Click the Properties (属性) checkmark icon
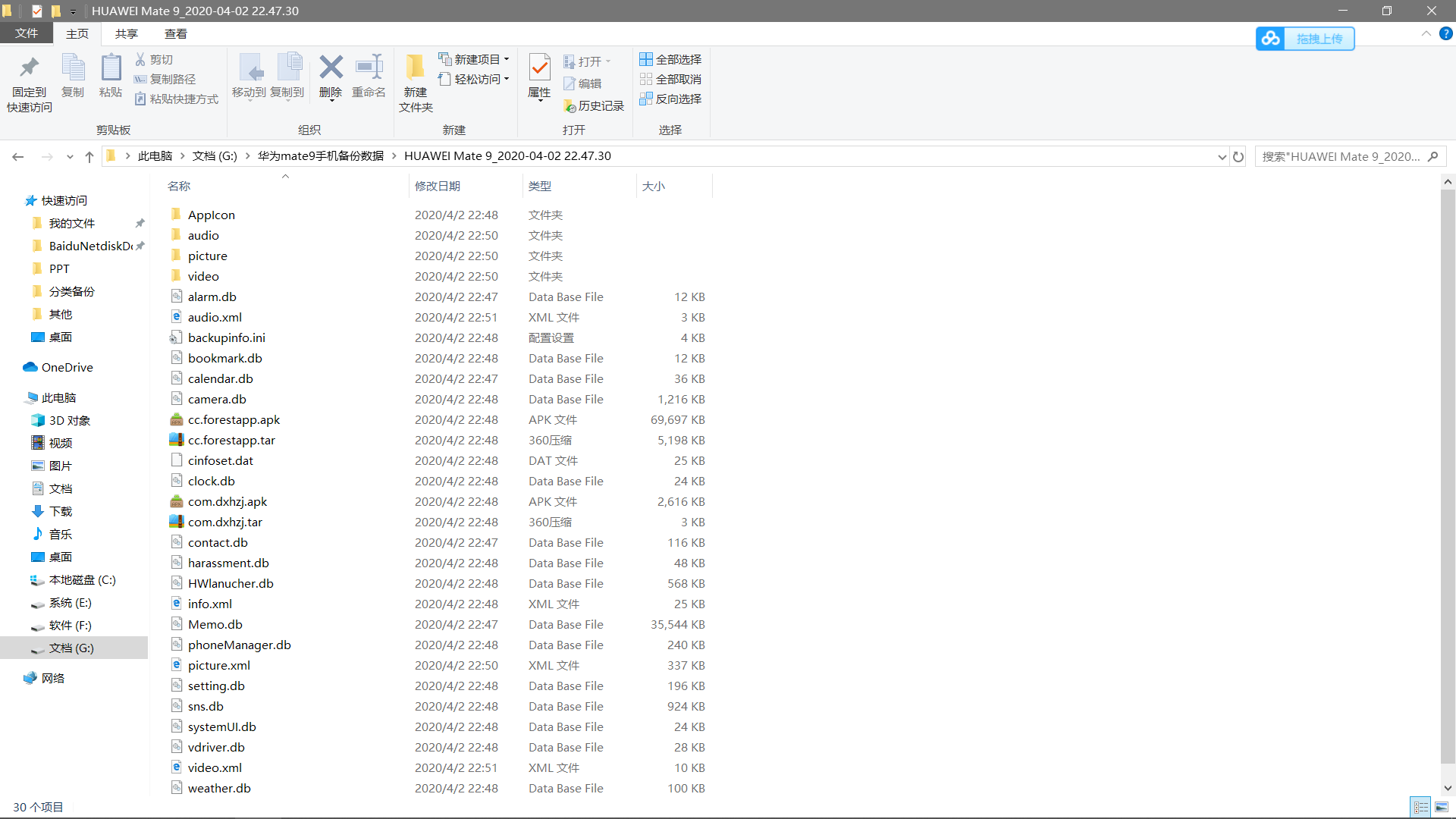The height and width of the screenshot is (819, 1456). tap(539, 68)
